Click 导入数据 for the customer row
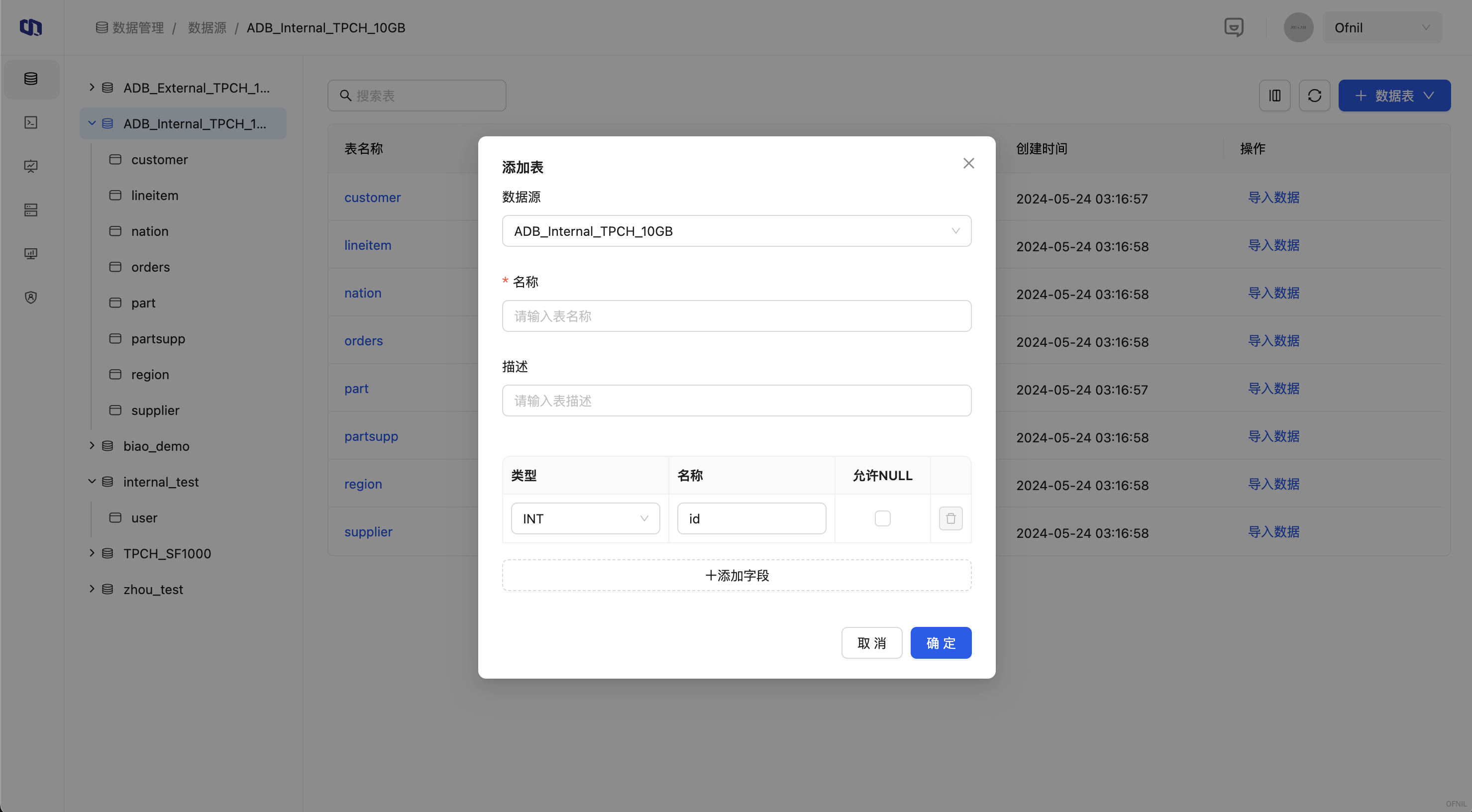Screen dimensions: 1472x812 1273,197
